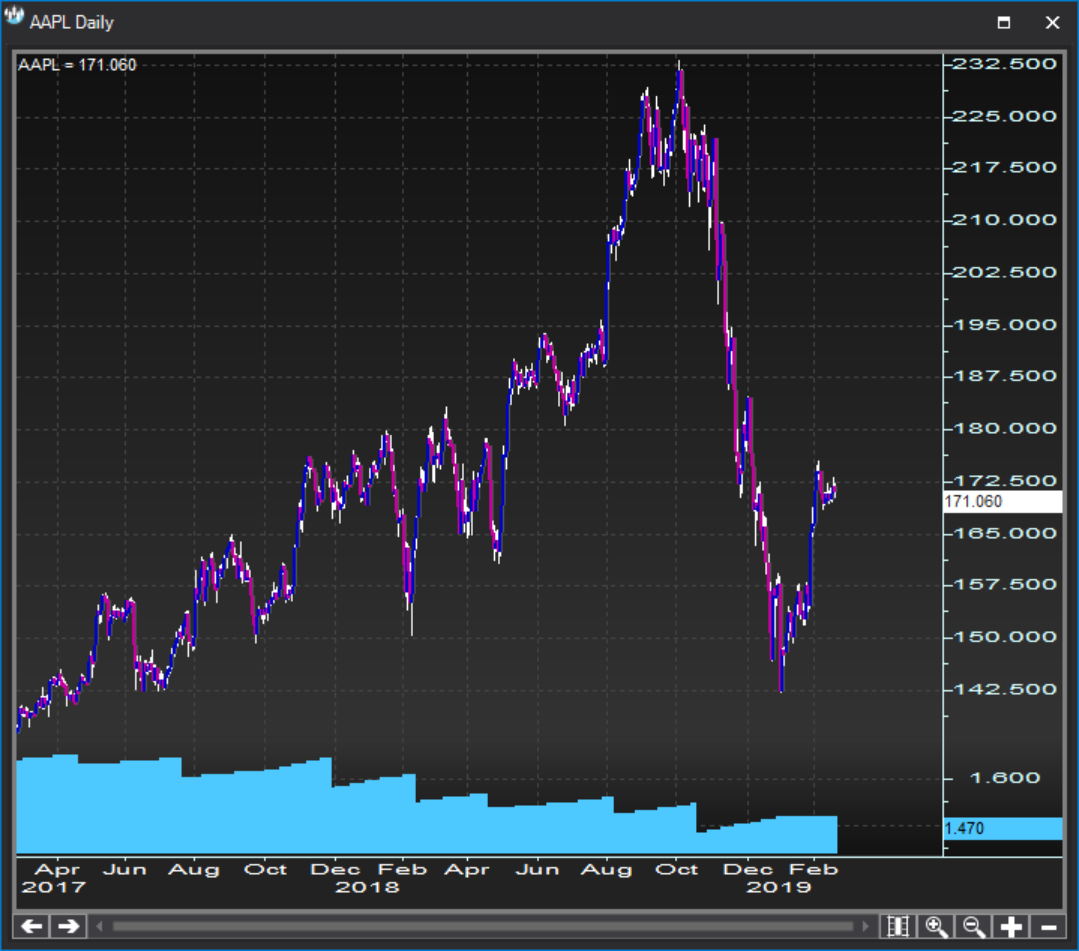Maximize the AAPL Daily window
1079x951 pixels.
point(1004,22)
